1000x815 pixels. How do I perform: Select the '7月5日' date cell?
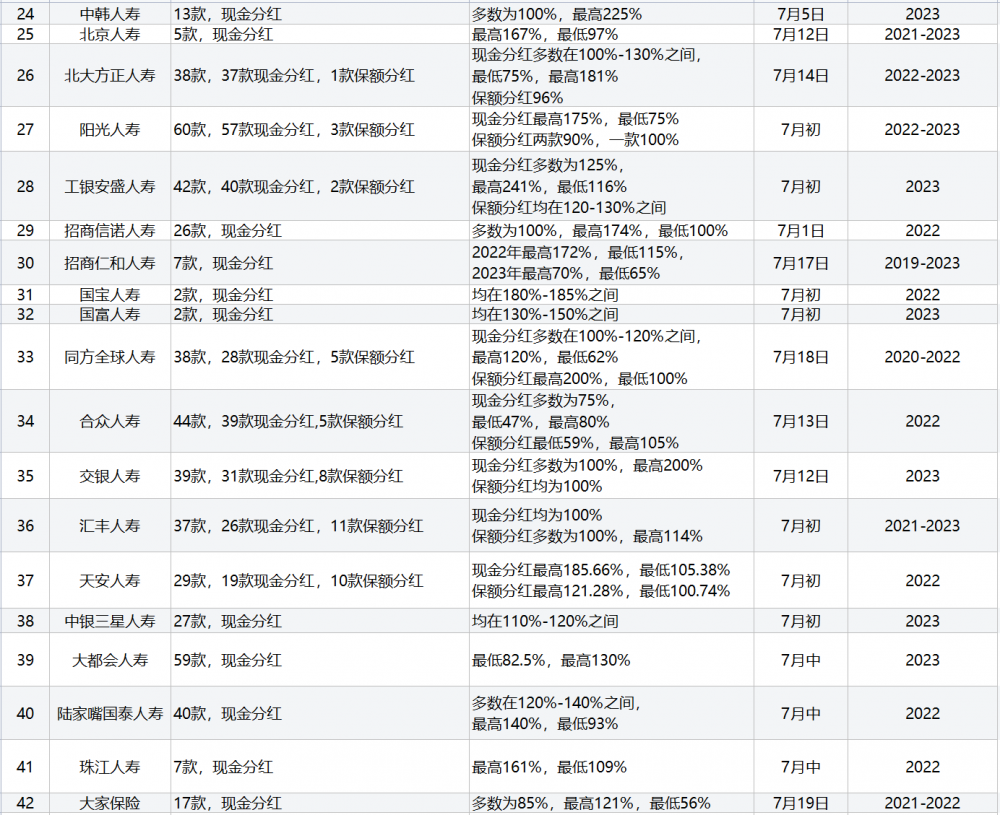click(800, 14)
